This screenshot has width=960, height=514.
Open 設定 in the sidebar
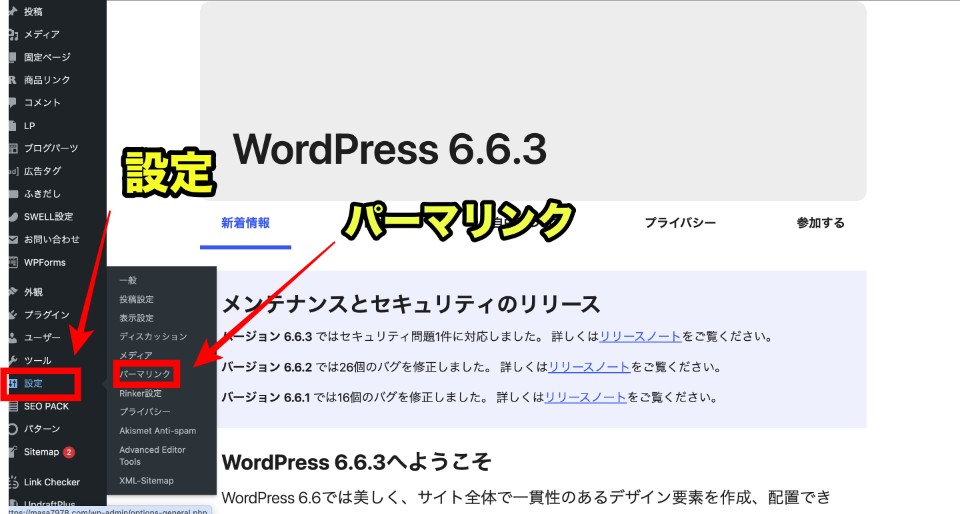33,384
